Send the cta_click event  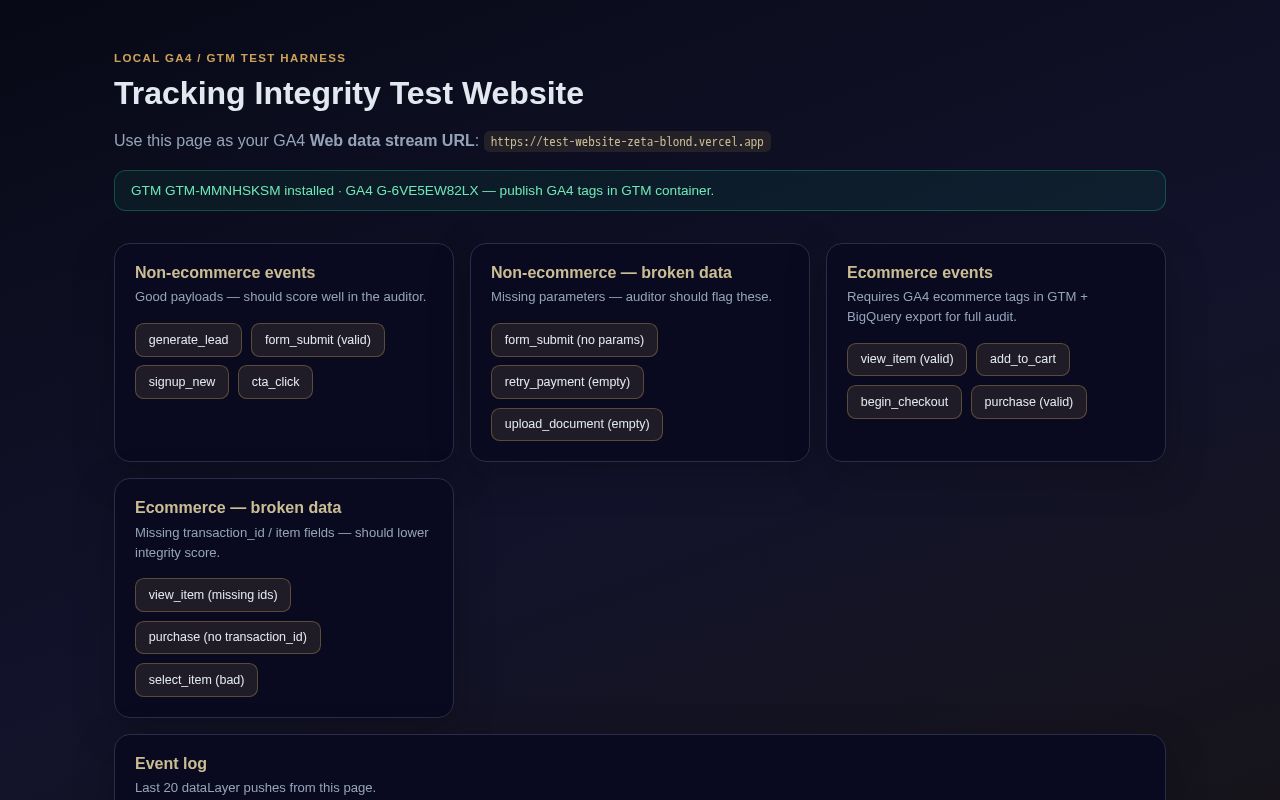click(275, 382)
